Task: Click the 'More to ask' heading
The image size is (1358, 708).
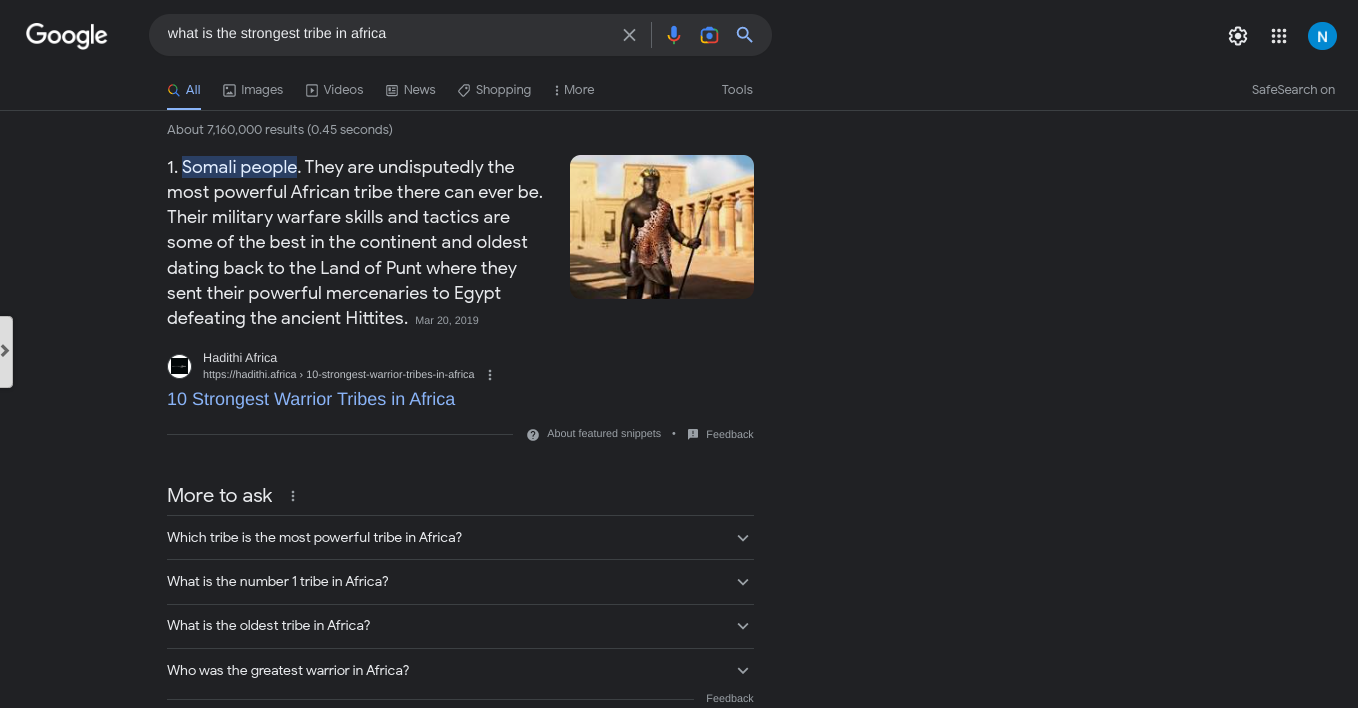Action: pyautogui.click(x=220, y=496)
